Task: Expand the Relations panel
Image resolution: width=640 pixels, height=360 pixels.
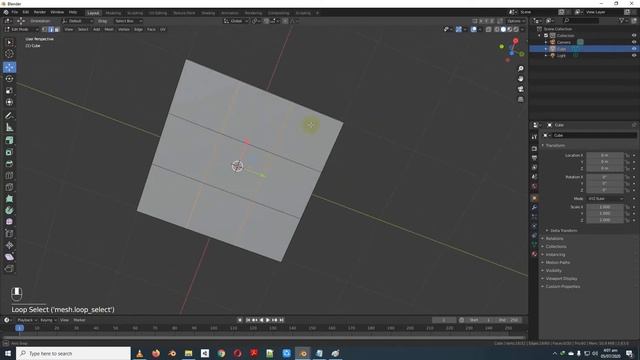Action: pyautogui.click(x=554, y=238)
